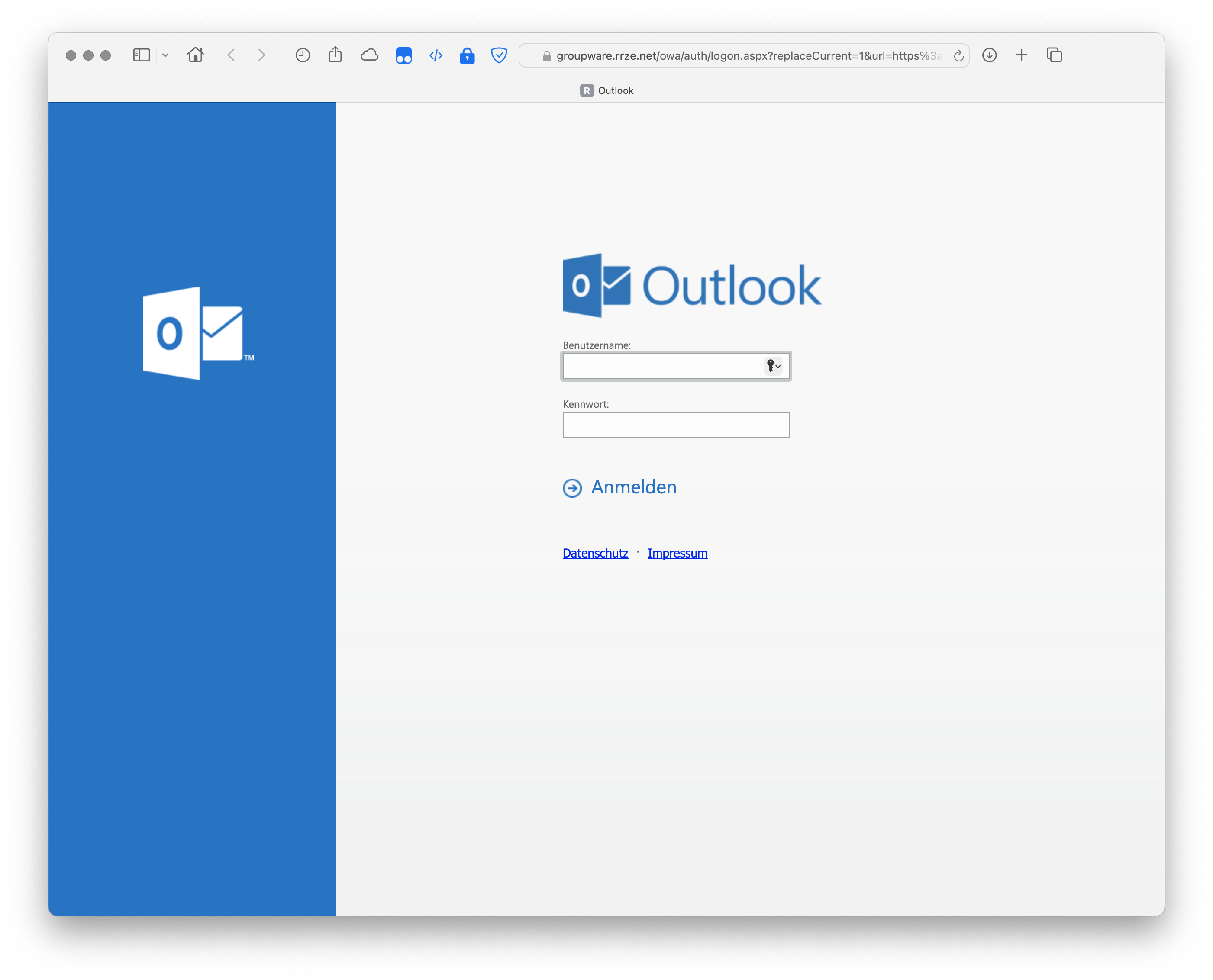Show iCloud Tabs cloud icon
1213x980 pixels.
369,55
